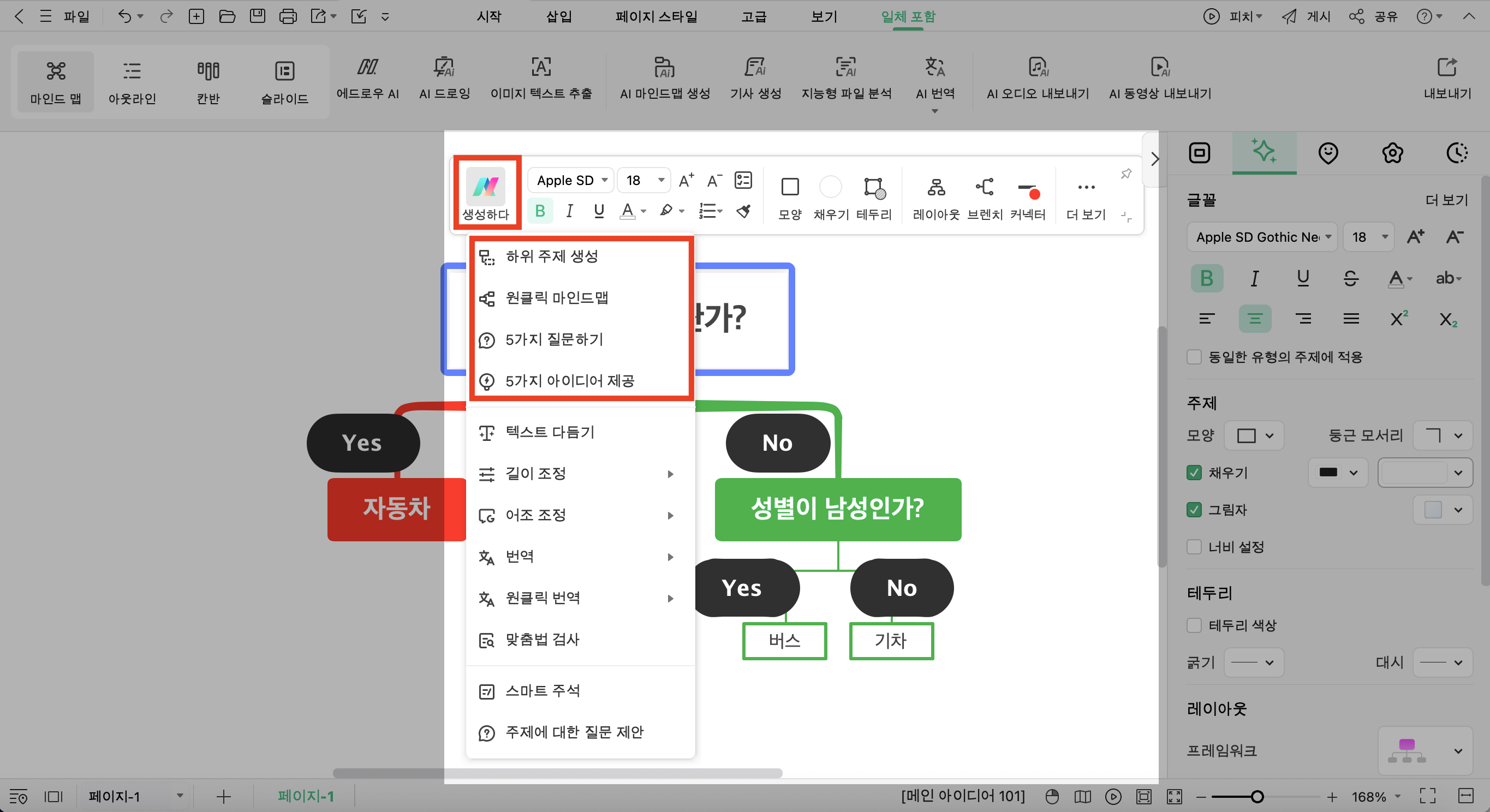Select the 마인드 맵 view mode
The height and width of the screenshot is (812, 1490).
56,81
